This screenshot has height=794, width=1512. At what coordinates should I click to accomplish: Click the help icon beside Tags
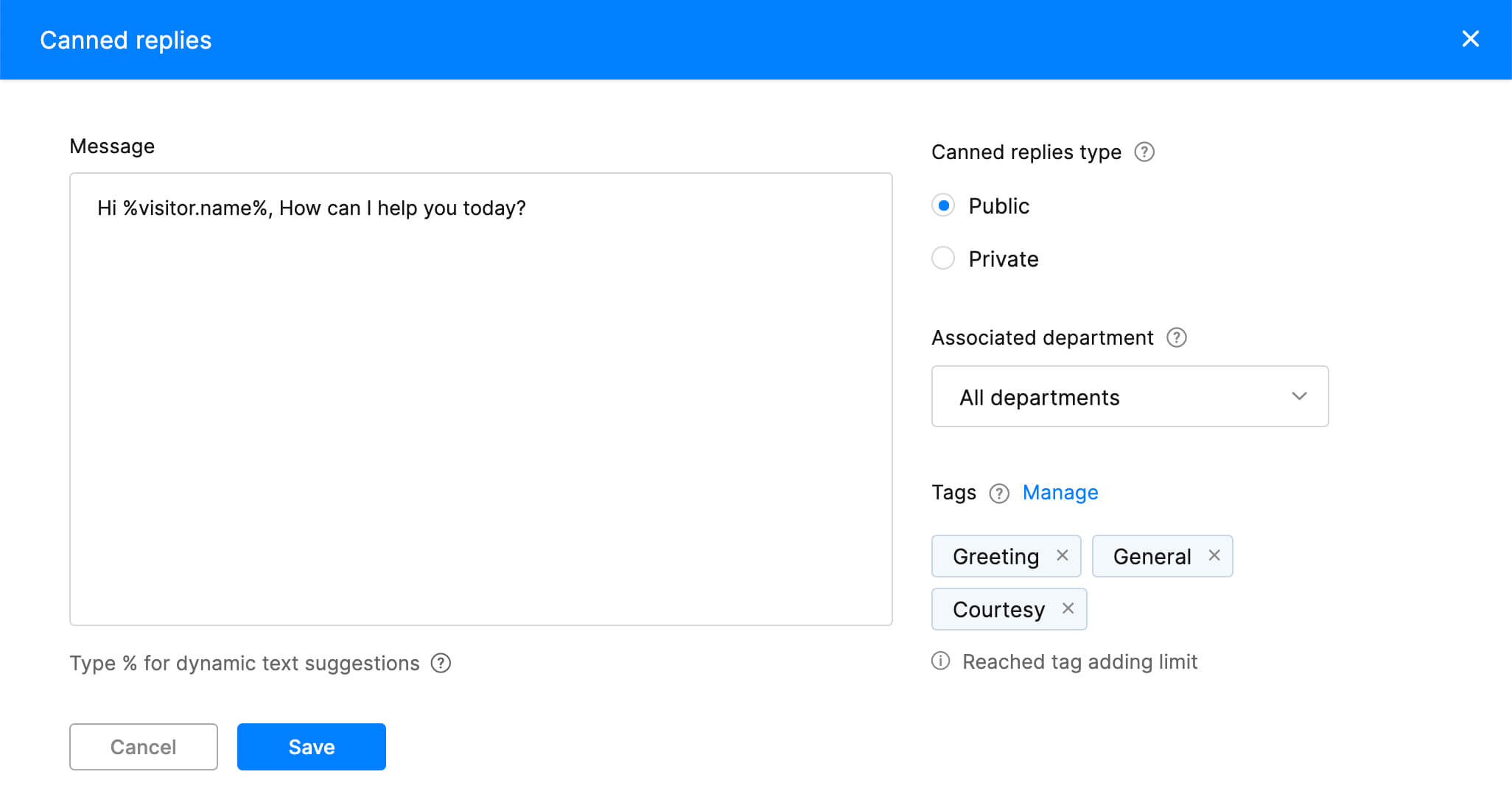(x=998, y=493)
